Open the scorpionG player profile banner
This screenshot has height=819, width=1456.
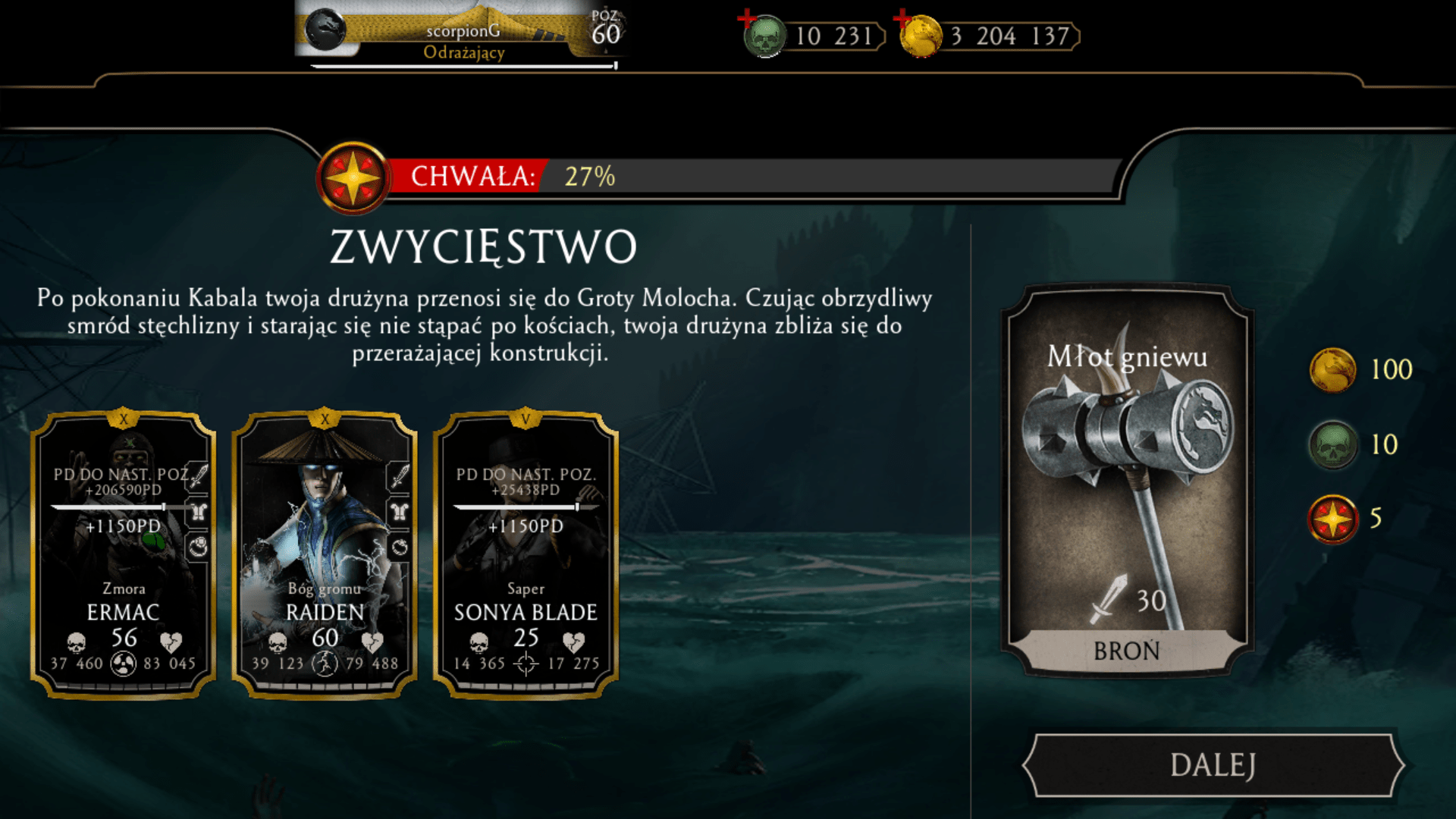click(x=461, y=34)
